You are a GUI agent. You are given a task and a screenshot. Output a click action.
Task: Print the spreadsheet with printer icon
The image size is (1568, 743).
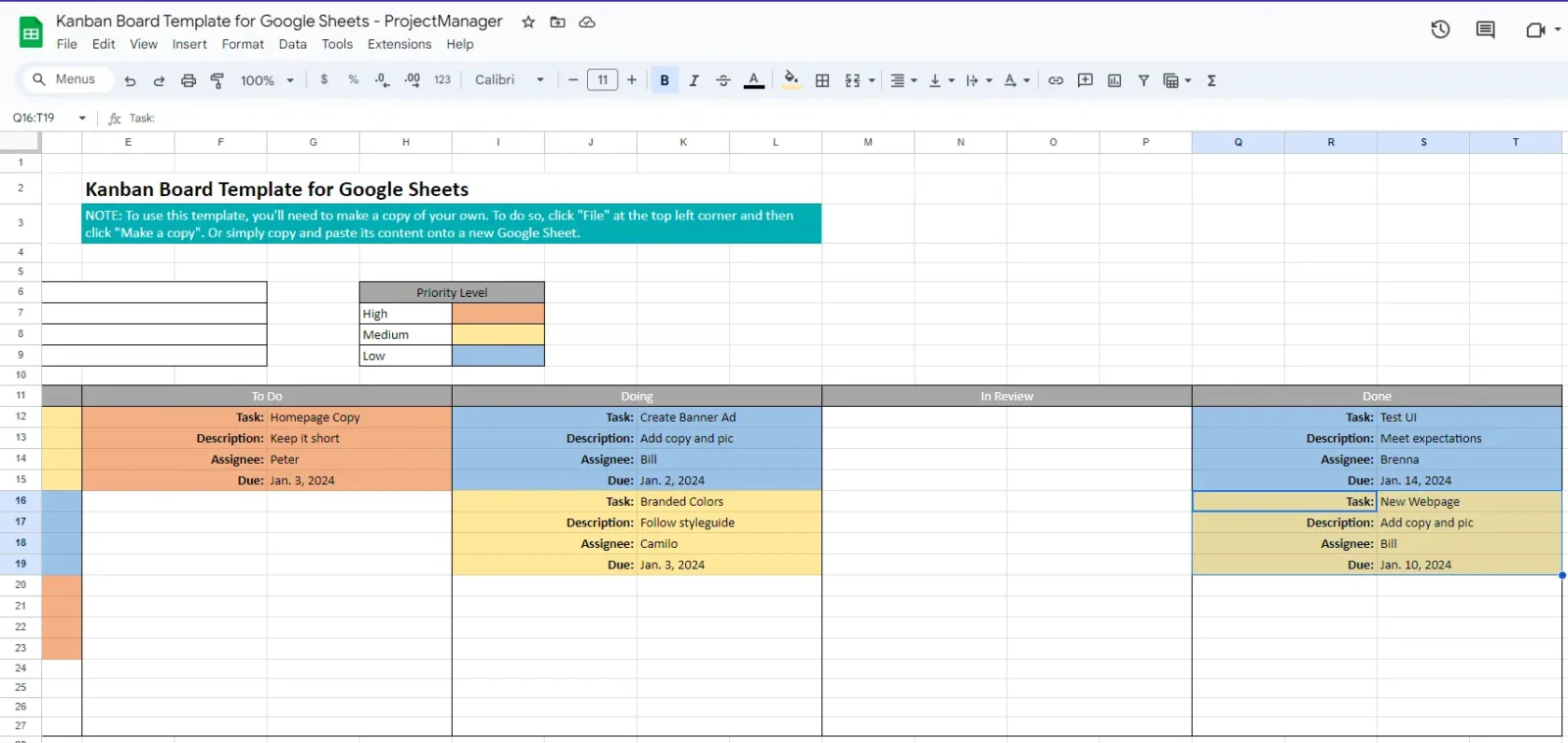click(x=188, y=80)
